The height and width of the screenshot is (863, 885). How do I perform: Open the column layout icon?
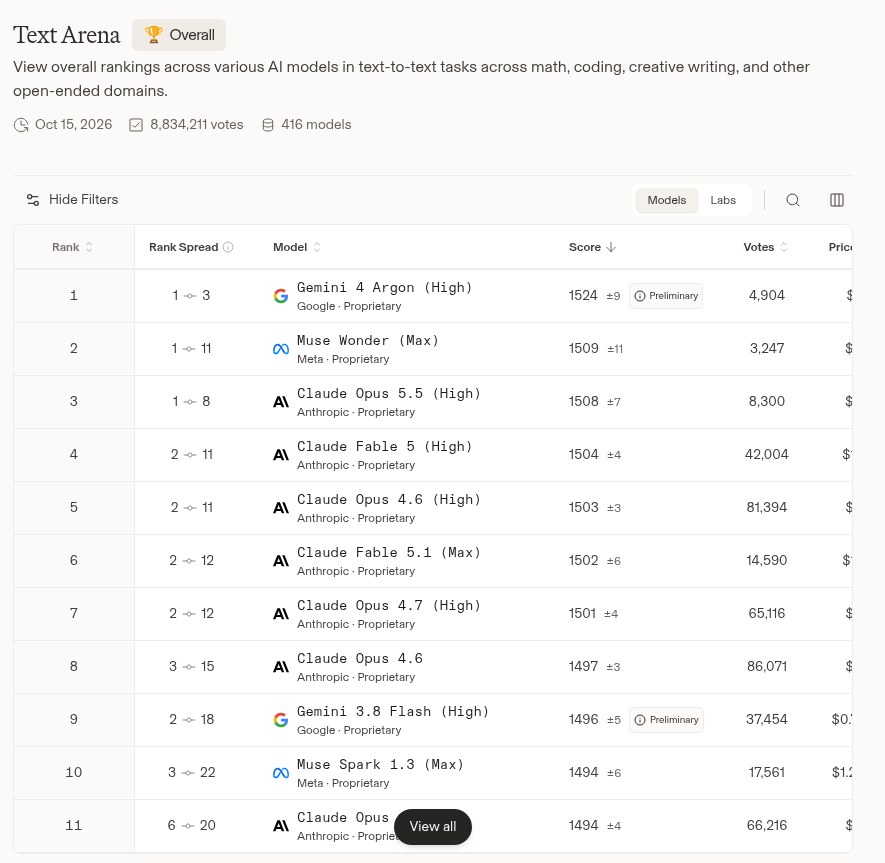pos(836,200)
